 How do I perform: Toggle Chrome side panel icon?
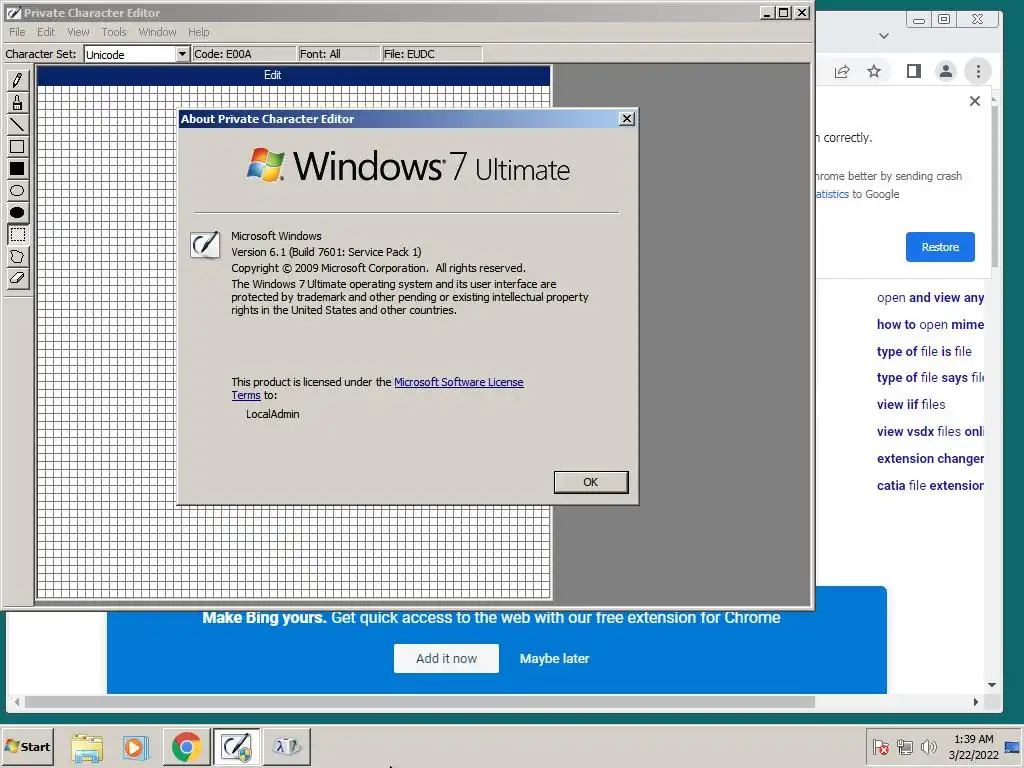coord(914,71)
